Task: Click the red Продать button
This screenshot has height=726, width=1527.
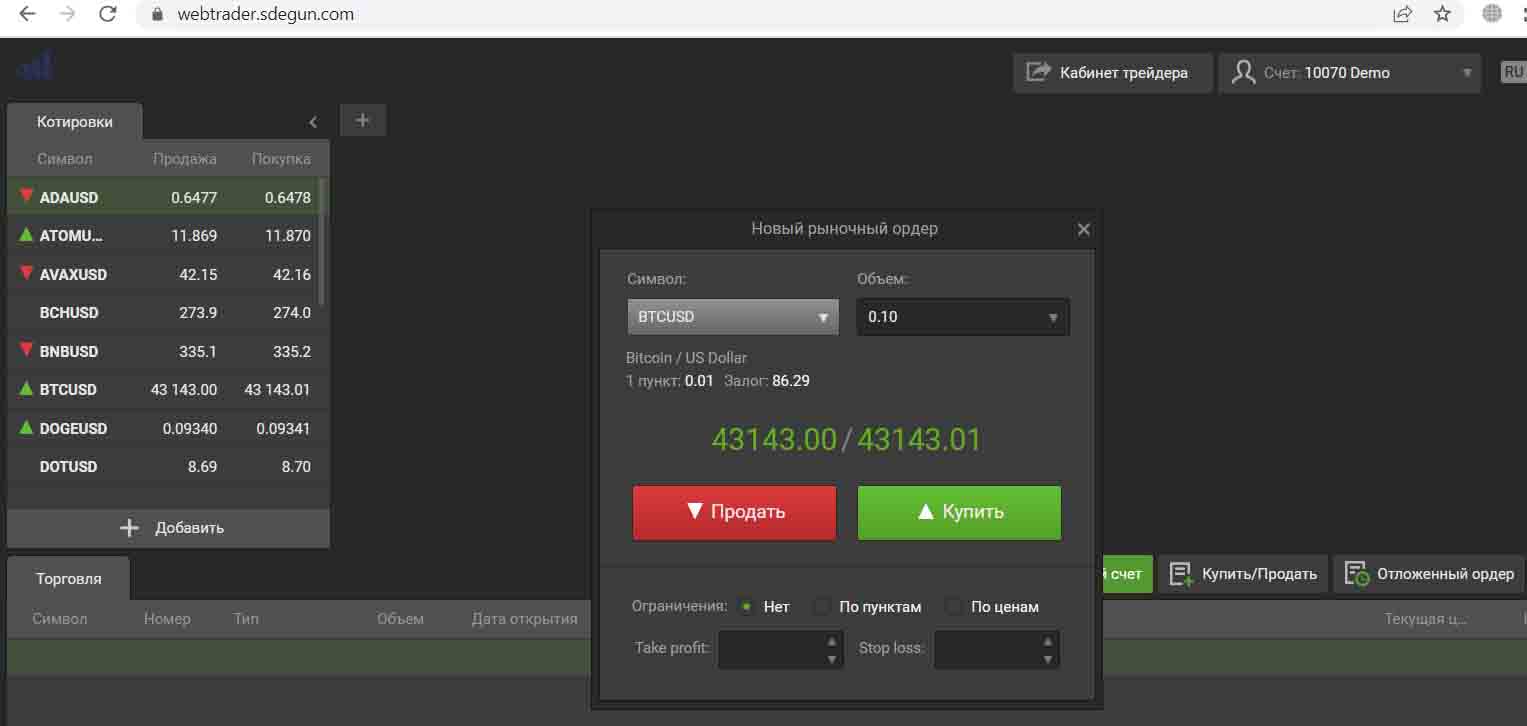Action: tap(734, 512)
